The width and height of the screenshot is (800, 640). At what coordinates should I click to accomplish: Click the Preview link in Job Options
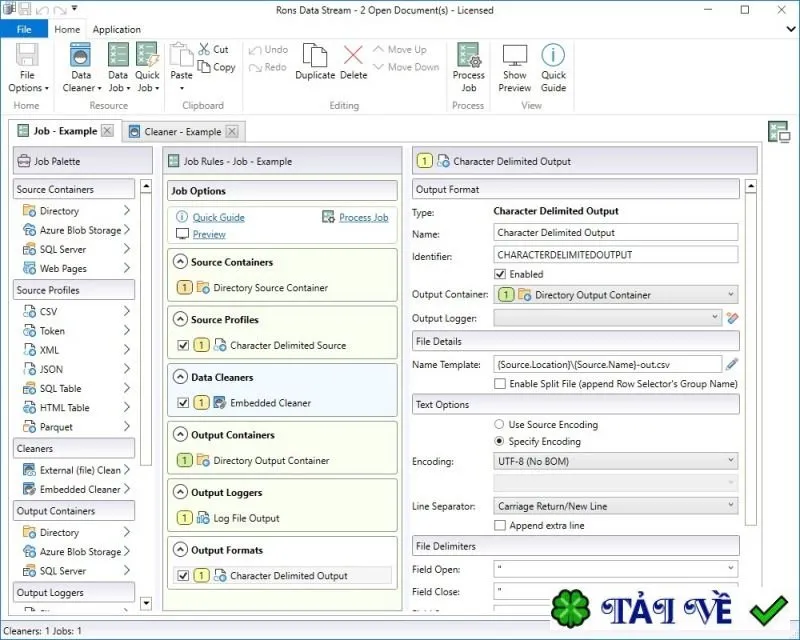209,234
